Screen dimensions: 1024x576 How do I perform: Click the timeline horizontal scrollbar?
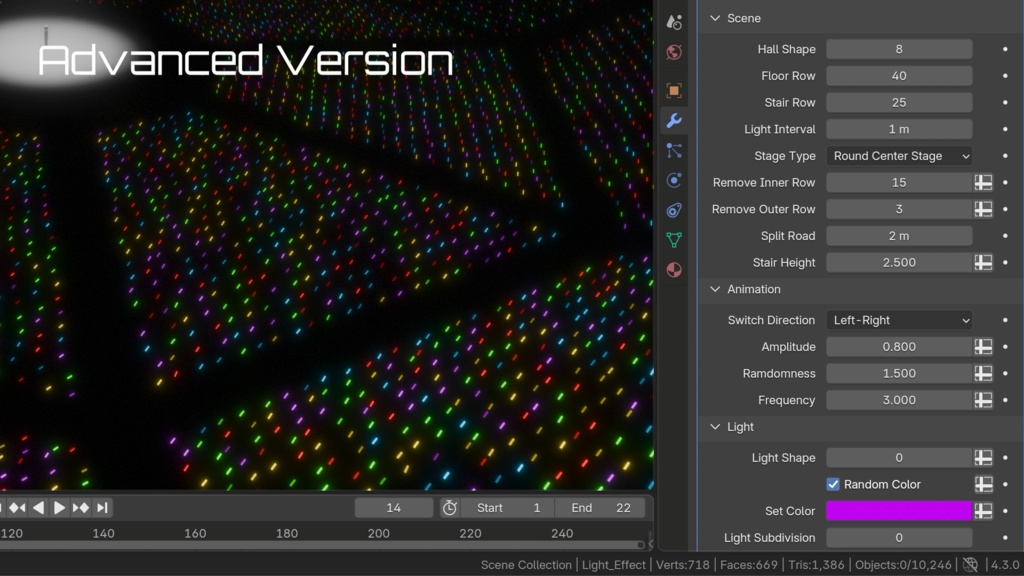[x=323, y=545]
